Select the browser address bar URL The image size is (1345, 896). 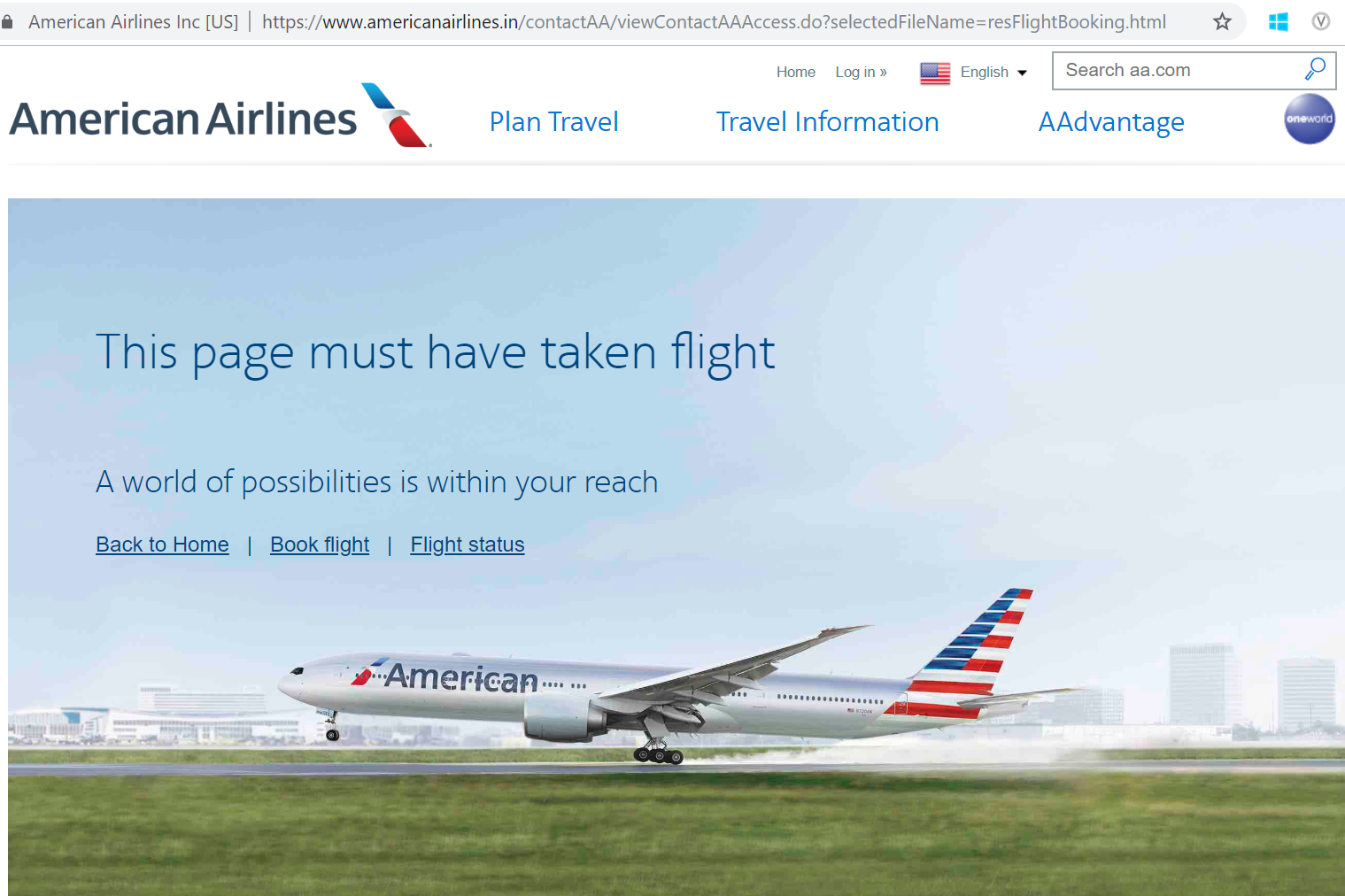(714, 22)
